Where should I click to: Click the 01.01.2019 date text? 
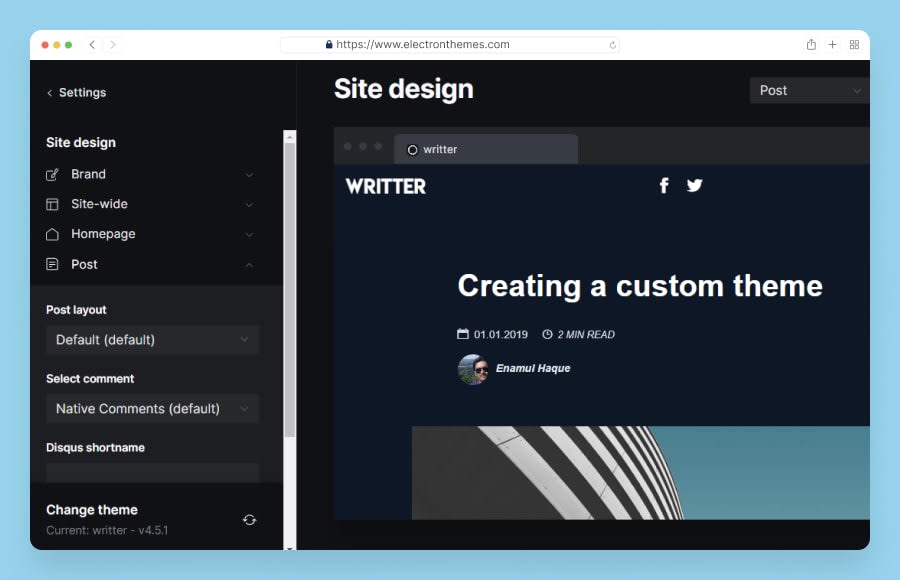(501, 334)
